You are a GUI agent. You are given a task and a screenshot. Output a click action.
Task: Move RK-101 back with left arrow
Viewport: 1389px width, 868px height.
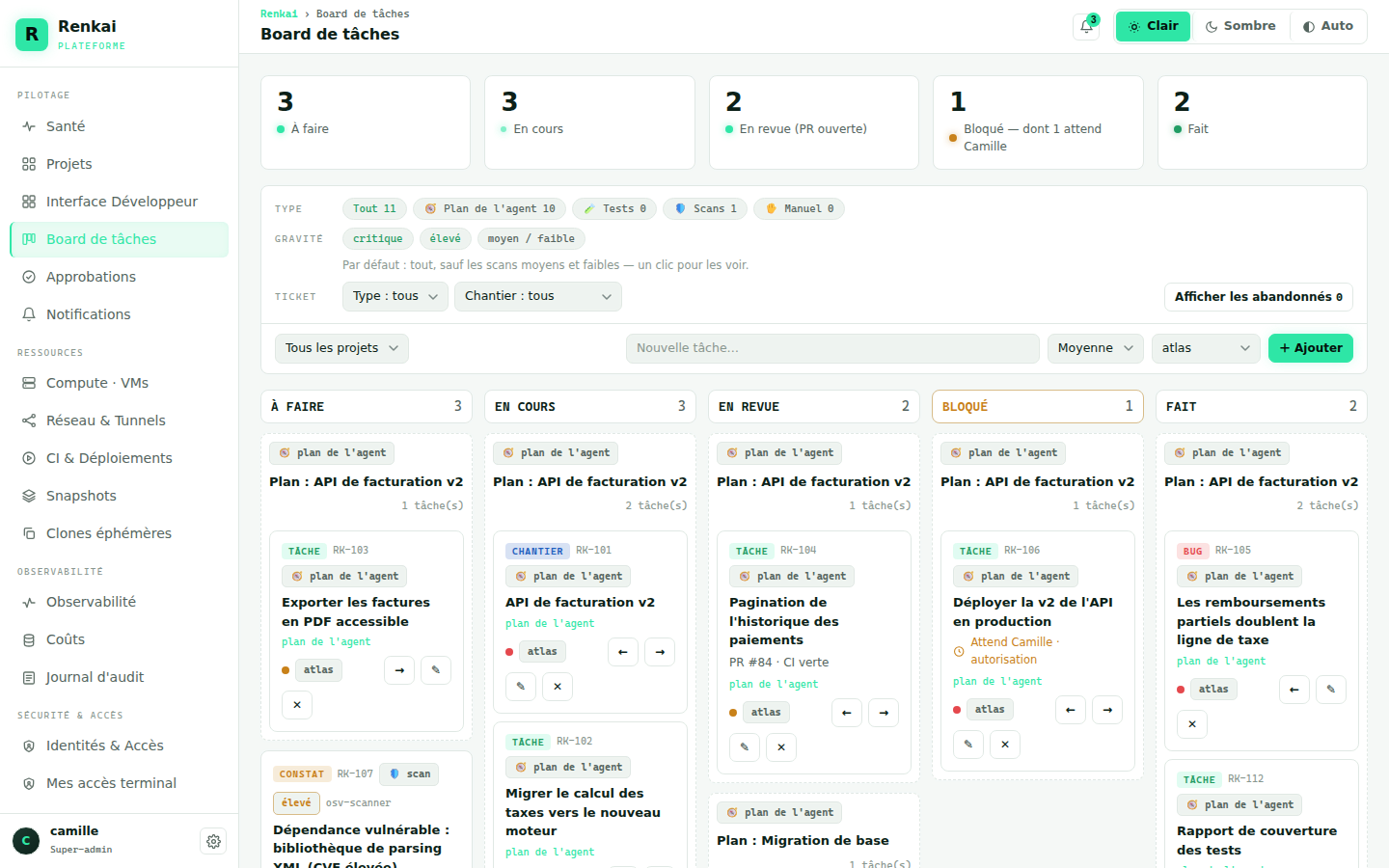point(623,652)
